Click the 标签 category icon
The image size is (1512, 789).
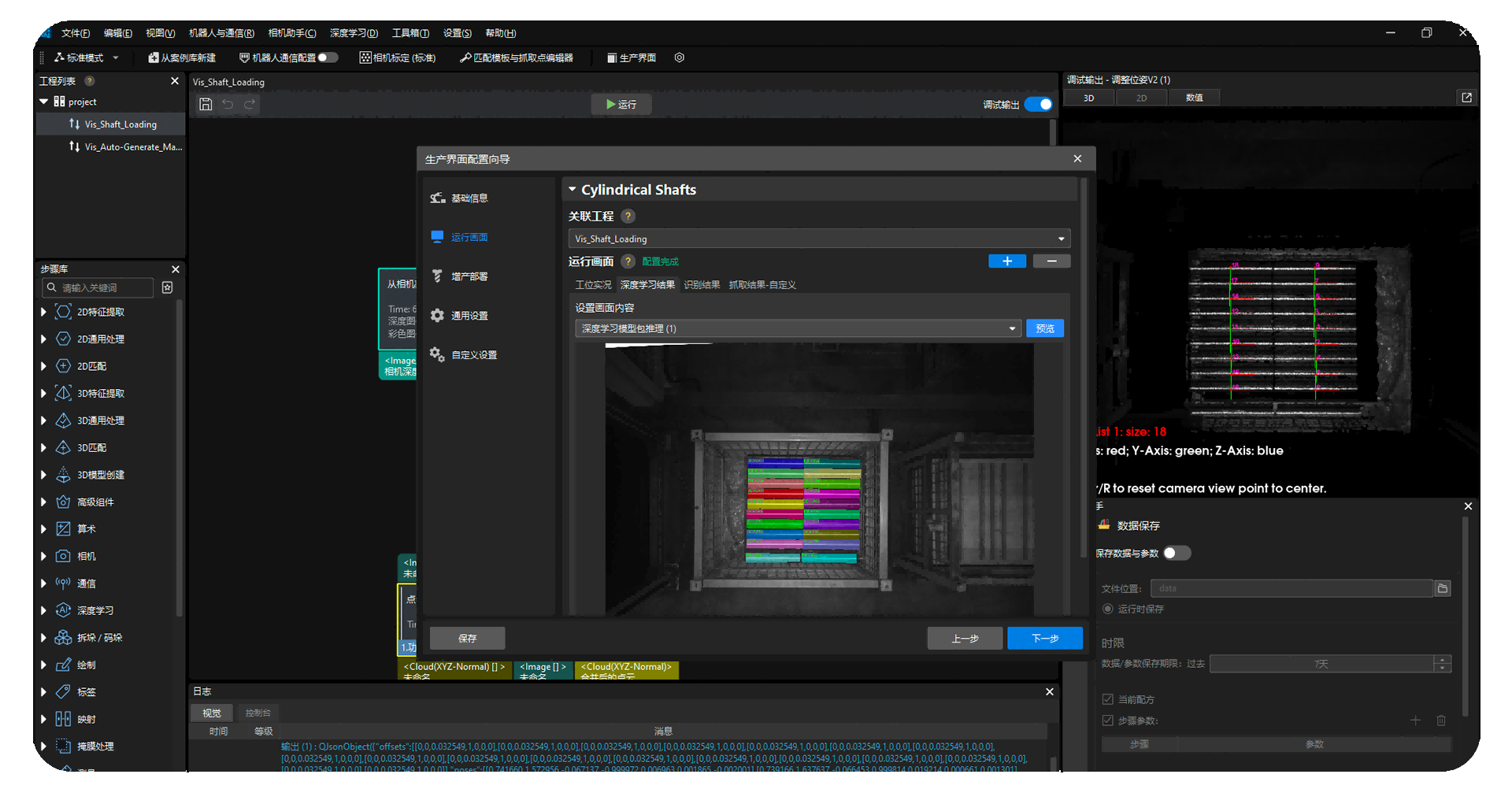coord(63,692)
